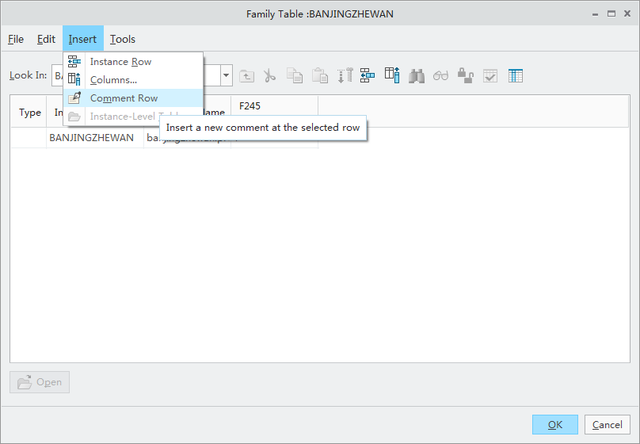Click the sort/patternize instance toolbar icon
Screen dimensions: 640x444
[345, 76]
